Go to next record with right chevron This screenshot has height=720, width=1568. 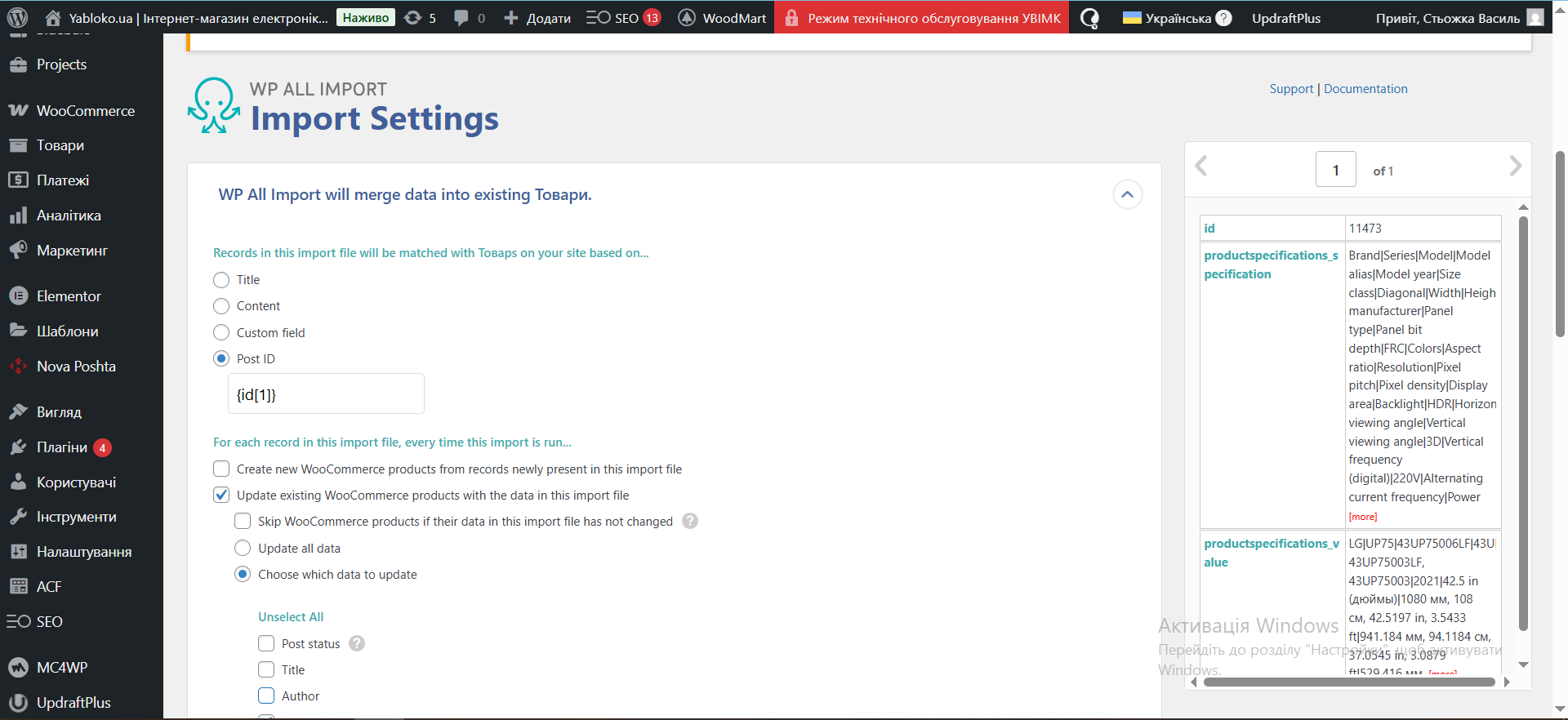[x=1515, y=166]
